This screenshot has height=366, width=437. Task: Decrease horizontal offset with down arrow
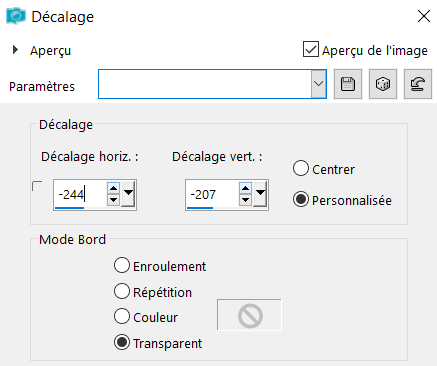(113, 200)
